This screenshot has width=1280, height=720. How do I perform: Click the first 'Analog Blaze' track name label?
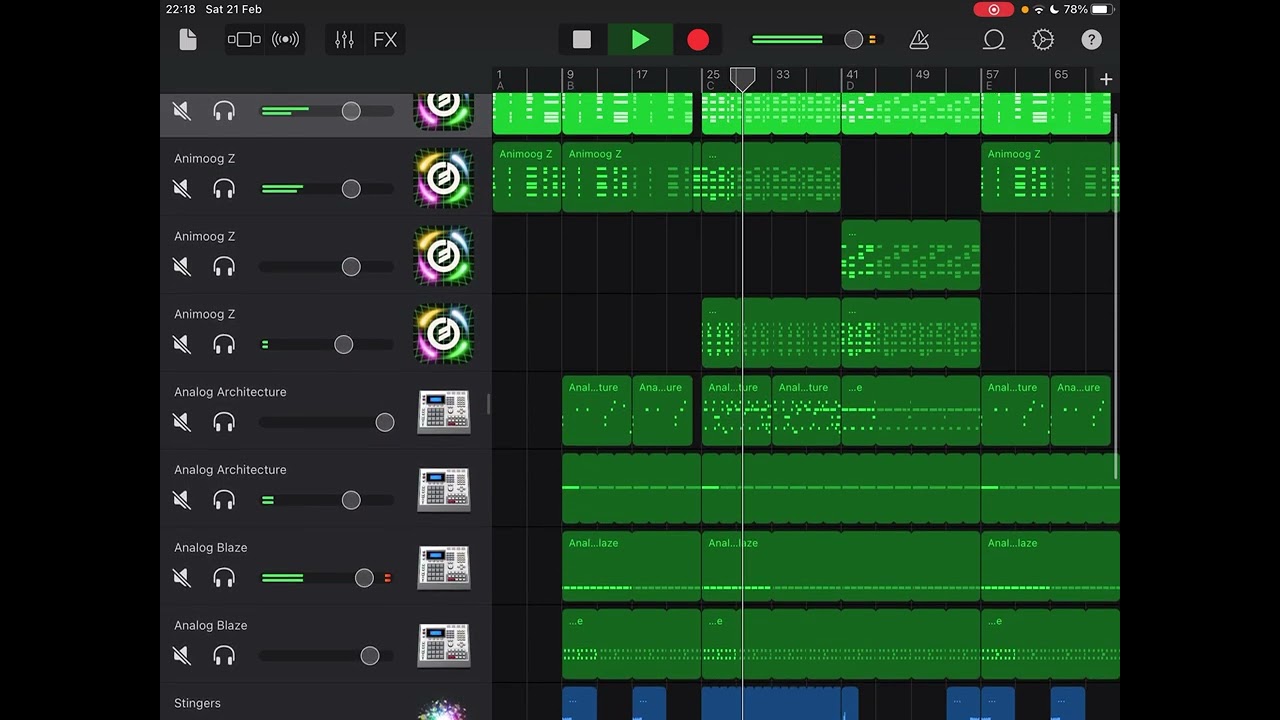click(x=210, y=547)
